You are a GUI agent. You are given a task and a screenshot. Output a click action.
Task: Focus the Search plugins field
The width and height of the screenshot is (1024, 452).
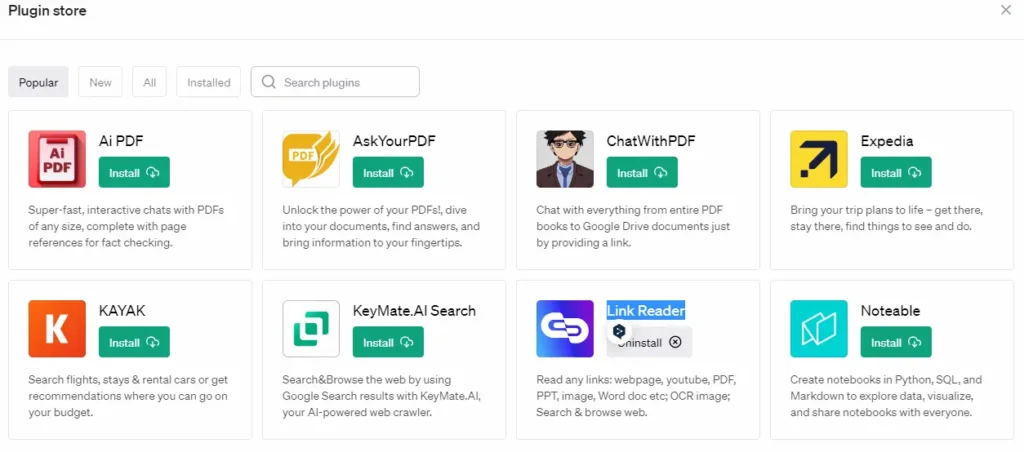coord(335,82)
